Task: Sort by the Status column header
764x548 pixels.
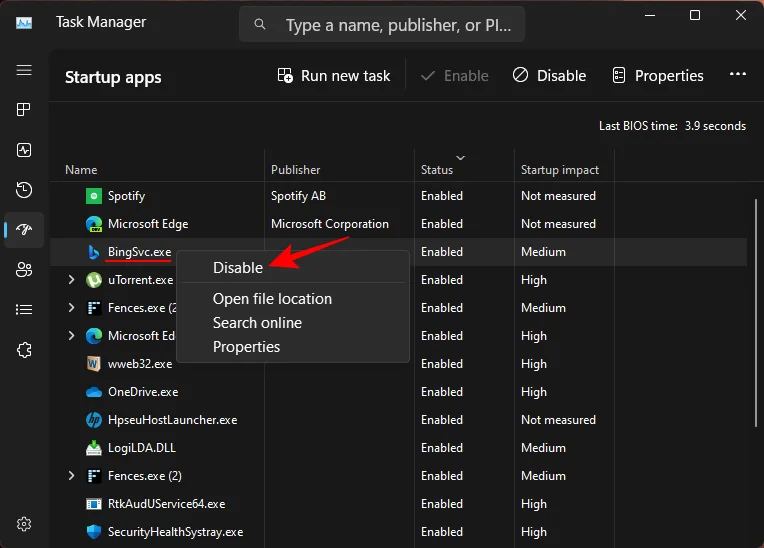Action: pos(437,170)
